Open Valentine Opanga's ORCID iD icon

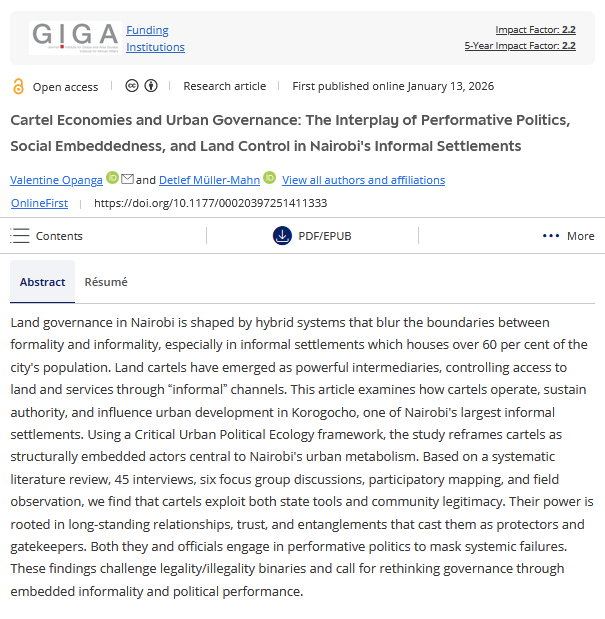(x=112, y=179)
